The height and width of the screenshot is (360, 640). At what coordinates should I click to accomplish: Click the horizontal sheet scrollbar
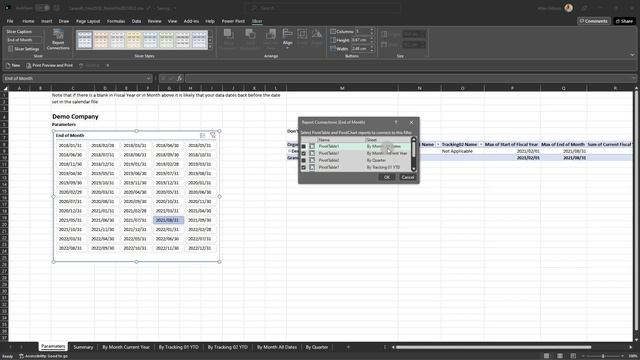[493, 347]
